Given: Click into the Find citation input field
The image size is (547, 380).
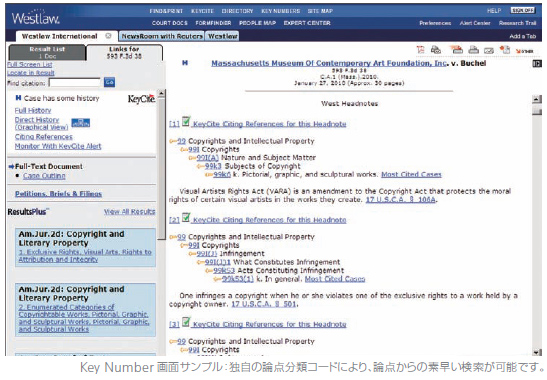Looking at the screenshot, I should [x=75, y=83].
